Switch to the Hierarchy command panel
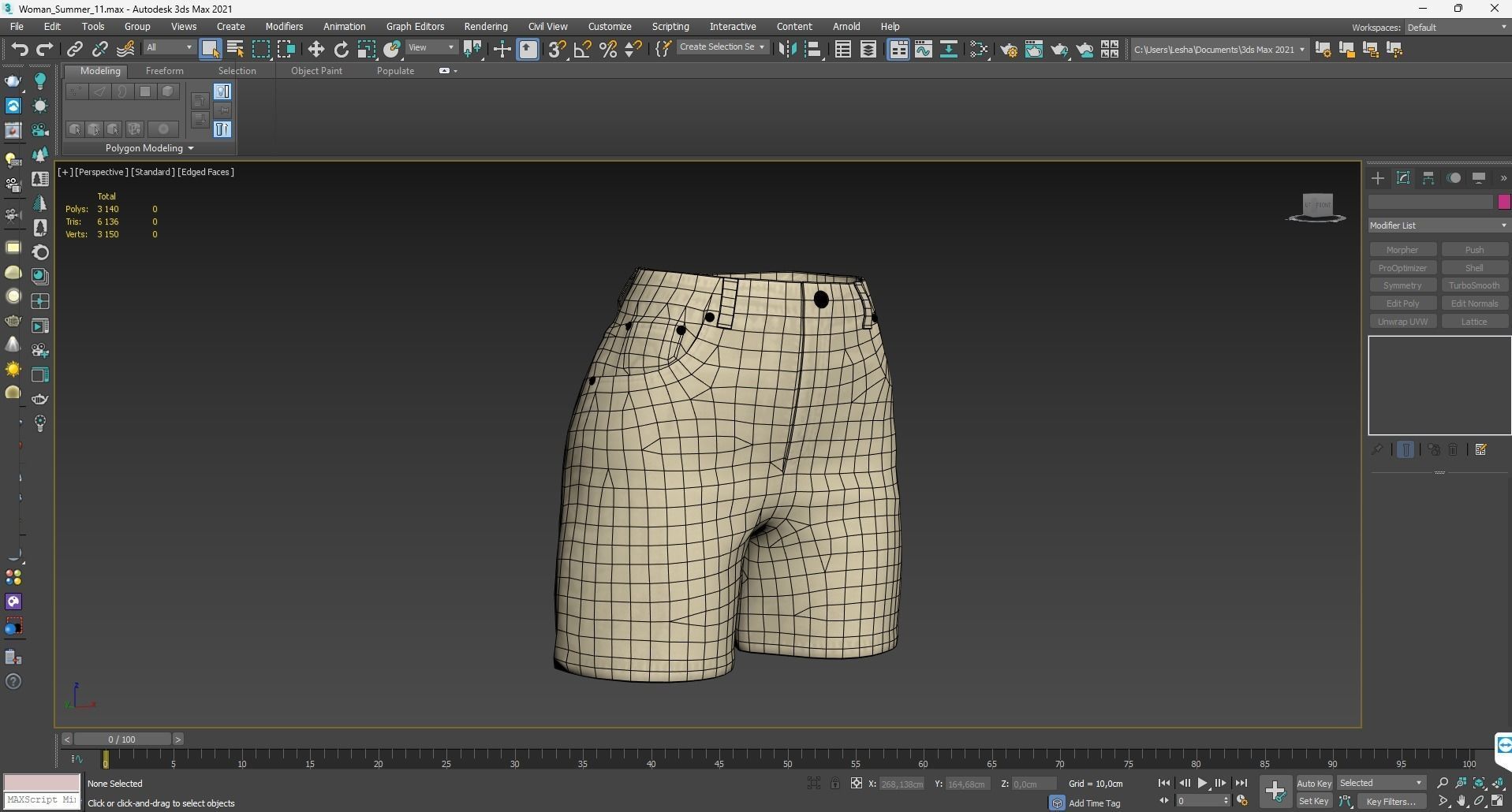Screen dimensions: 1512x812 coord(1428,178)
